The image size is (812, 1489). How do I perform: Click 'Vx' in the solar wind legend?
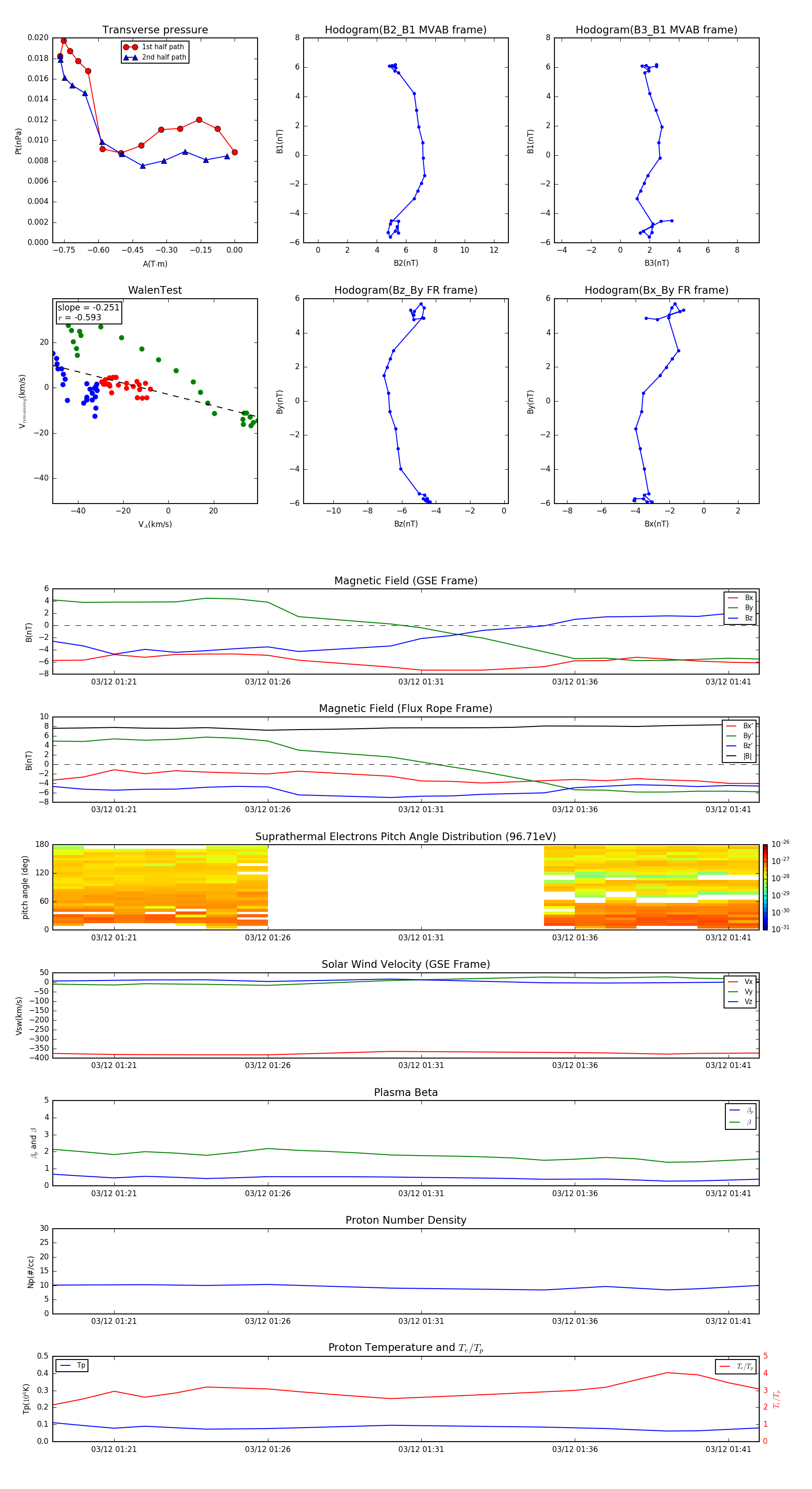(x=741, y=981)
